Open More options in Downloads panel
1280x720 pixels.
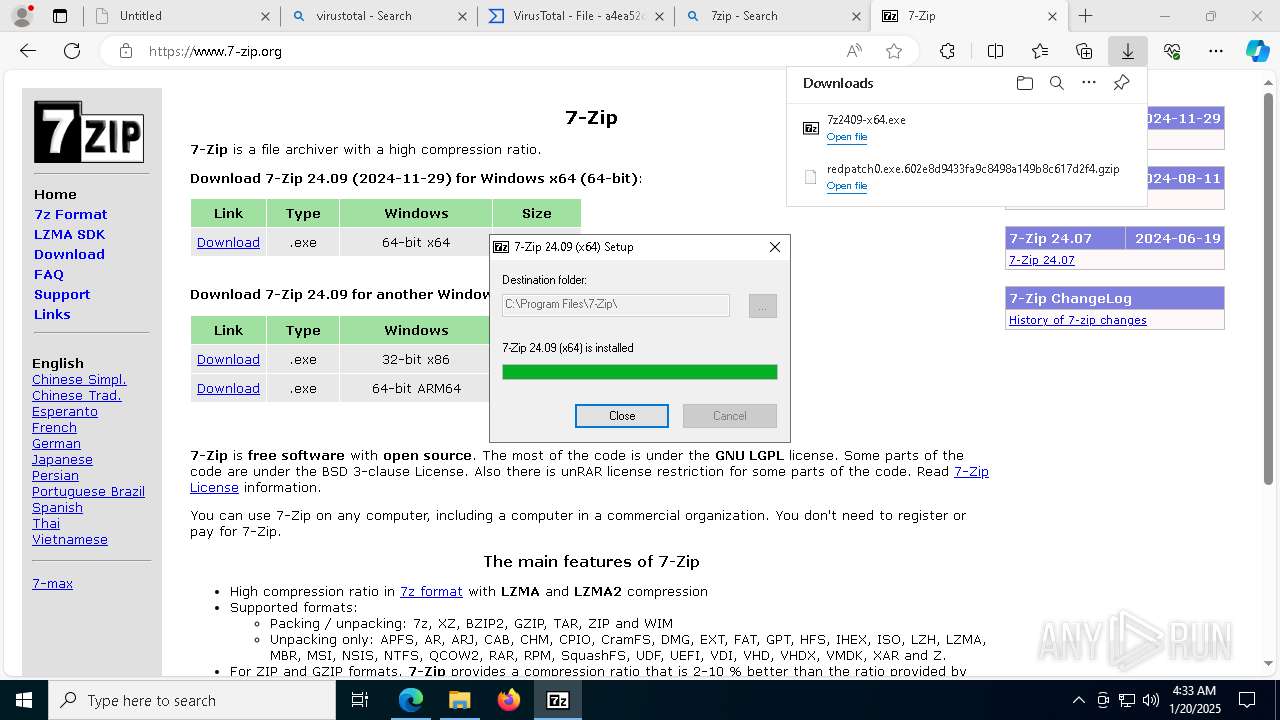[x=1089, y=83]
